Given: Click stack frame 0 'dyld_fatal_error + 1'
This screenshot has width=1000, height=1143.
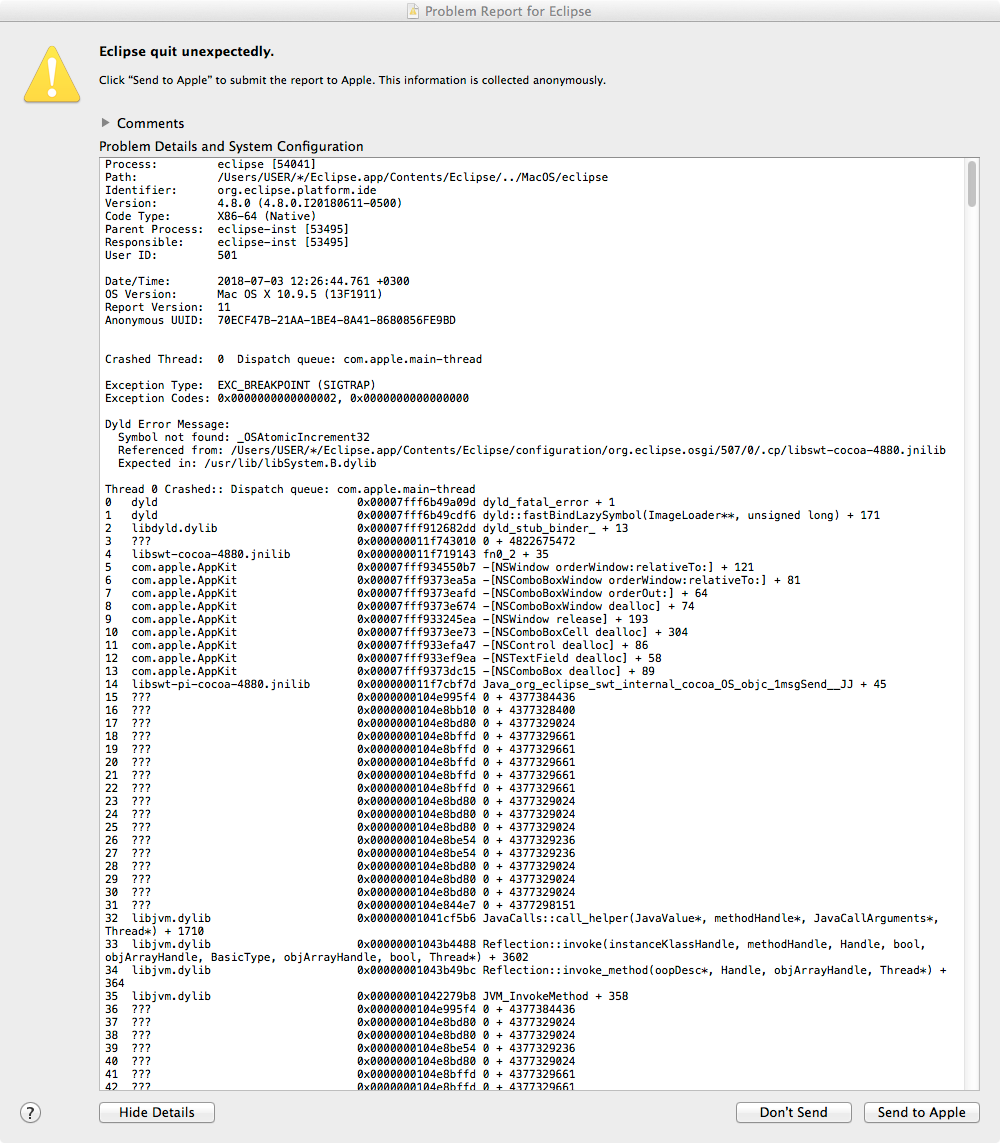Looking at the screenshot, I should click(360, 502).
